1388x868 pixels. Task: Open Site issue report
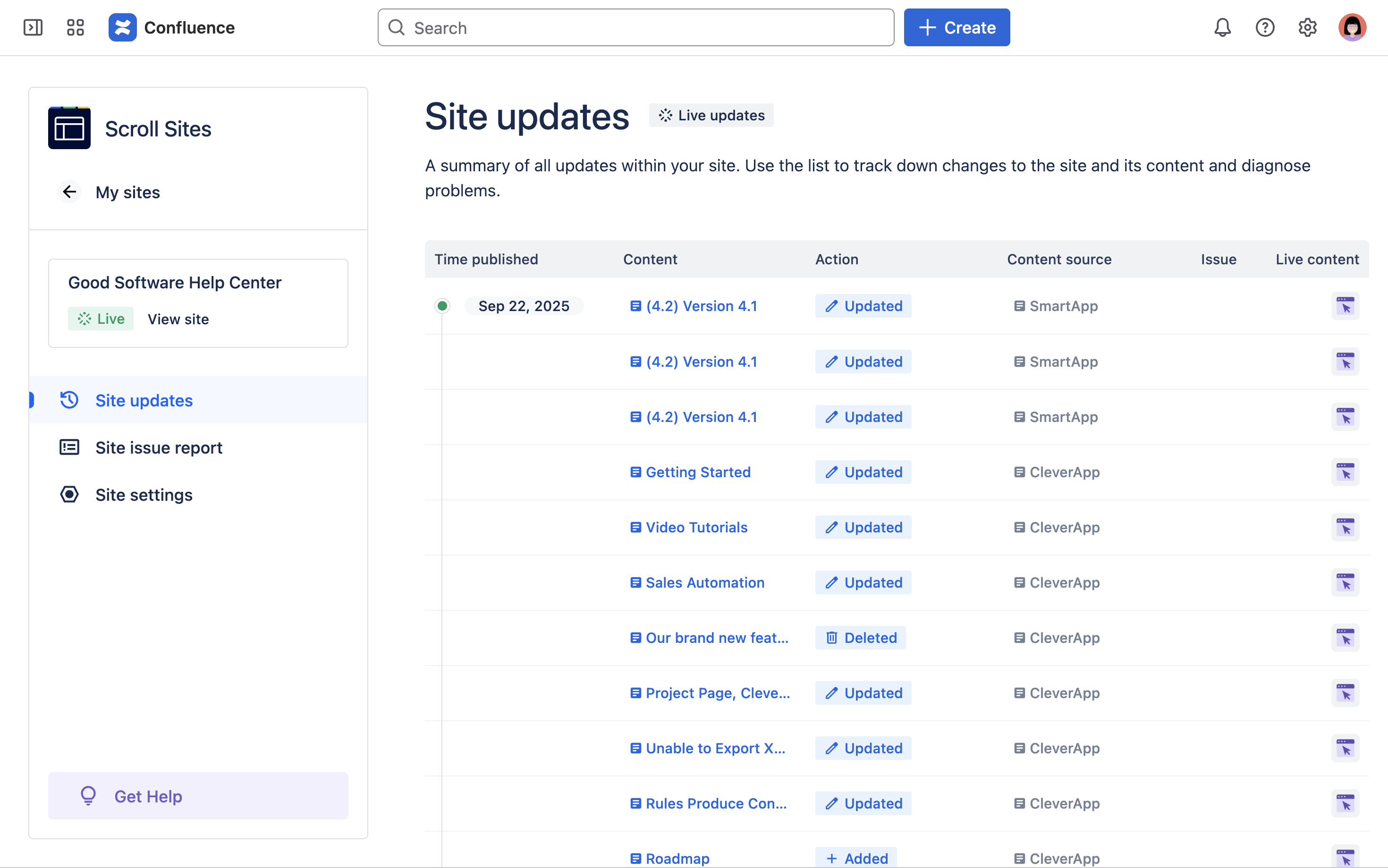pos(159,448)
